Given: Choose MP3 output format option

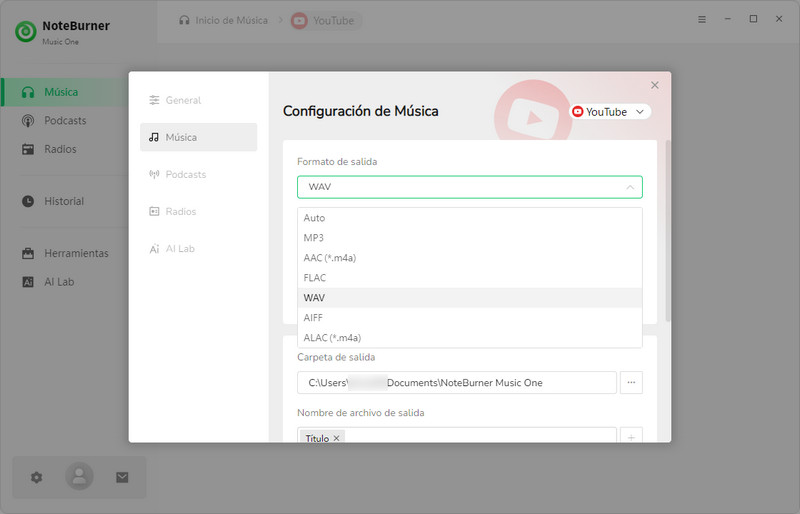Looking at the screenshot, I should (470, 238).
